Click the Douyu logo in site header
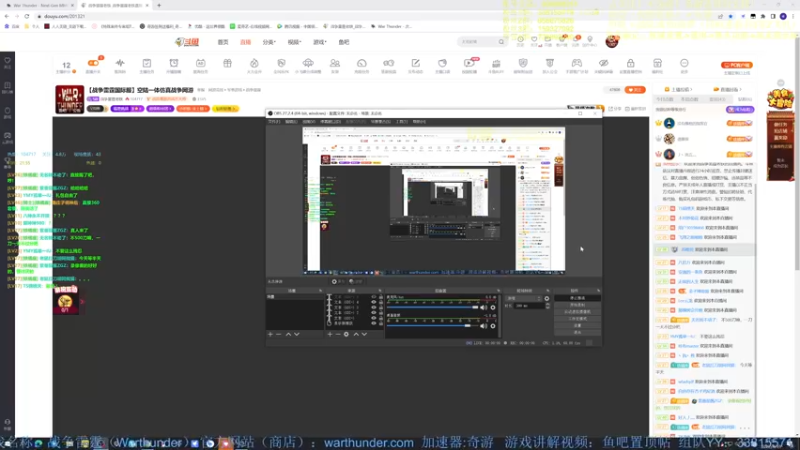 click(x=187, y=42)
